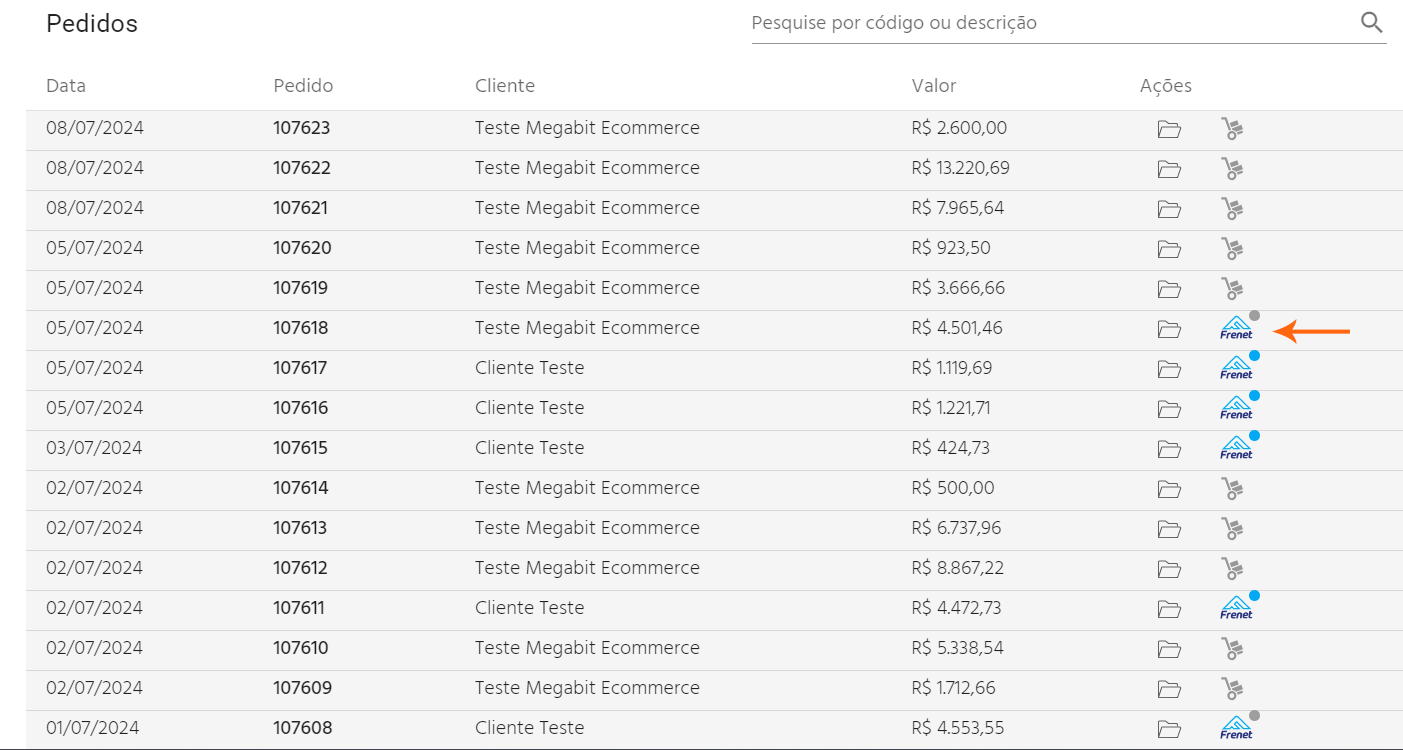Open folder icon for order 107623
This screenshot has height=750, width=1403.
[x=1169, y=129]
